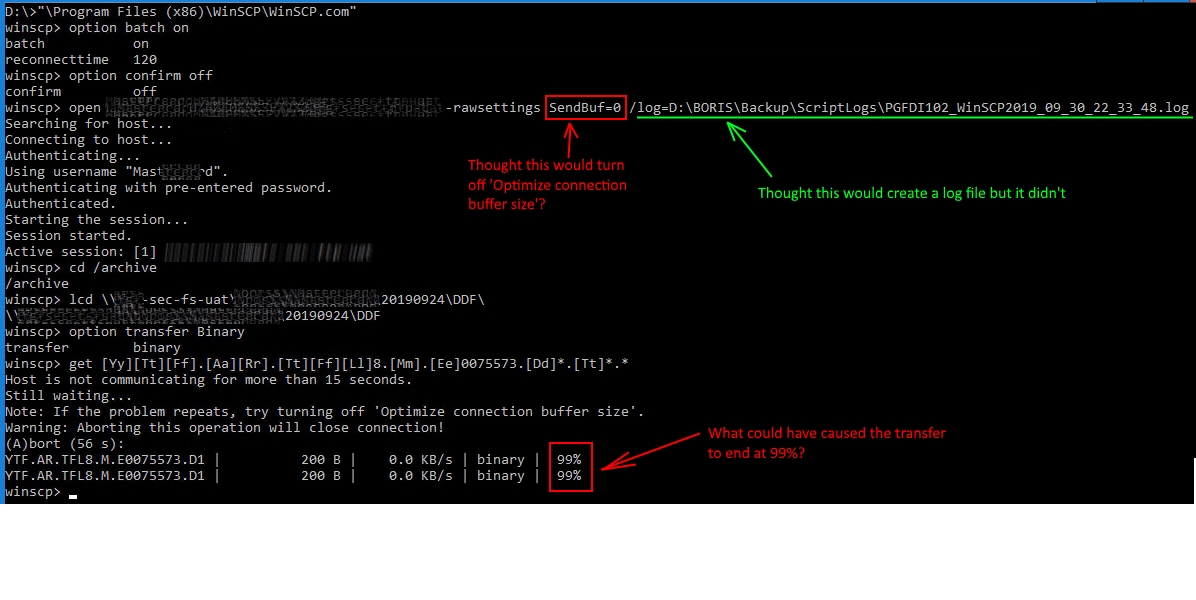Click the 'option batch on' command line

(97, 28)
